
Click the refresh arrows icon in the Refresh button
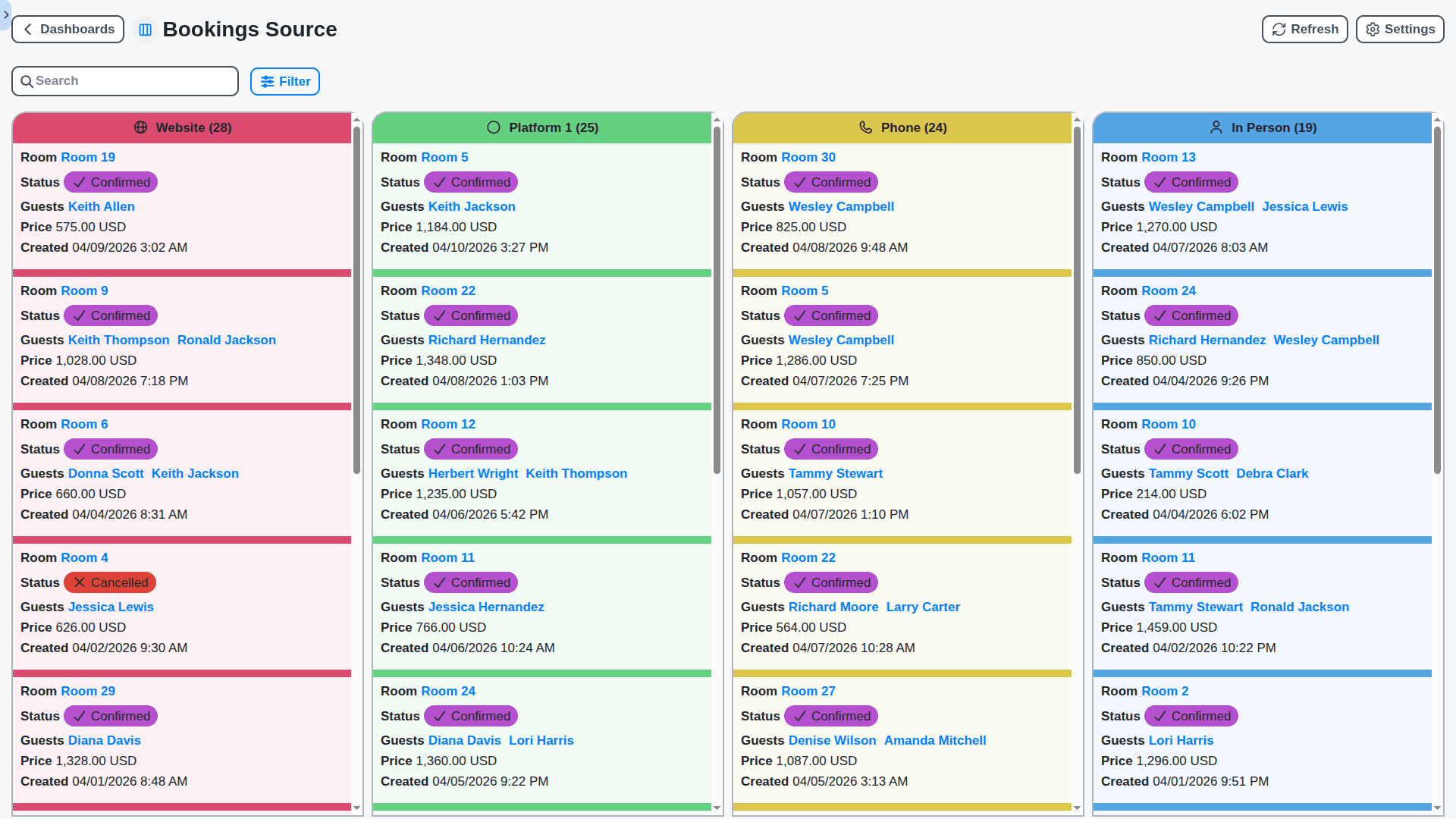1278,29
